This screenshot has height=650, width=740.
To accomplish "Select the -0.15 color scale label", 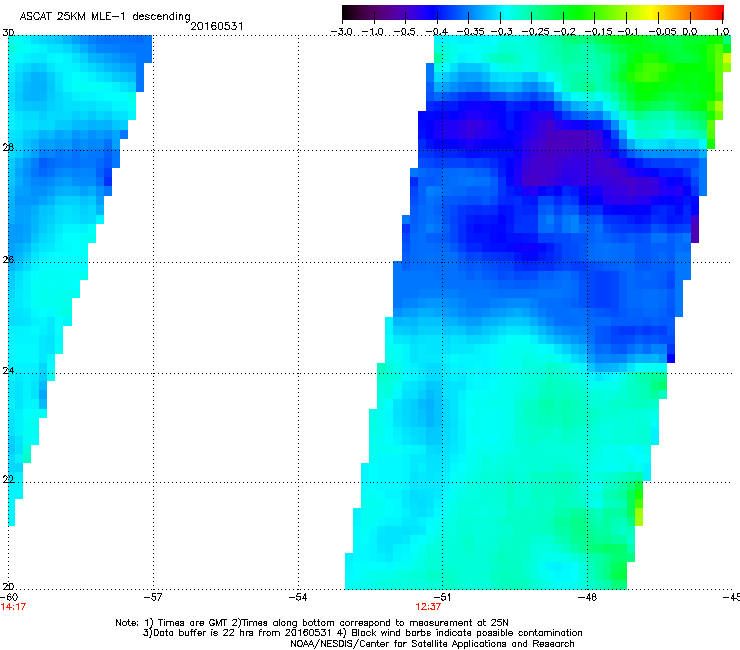I will (x=598, y=32).
